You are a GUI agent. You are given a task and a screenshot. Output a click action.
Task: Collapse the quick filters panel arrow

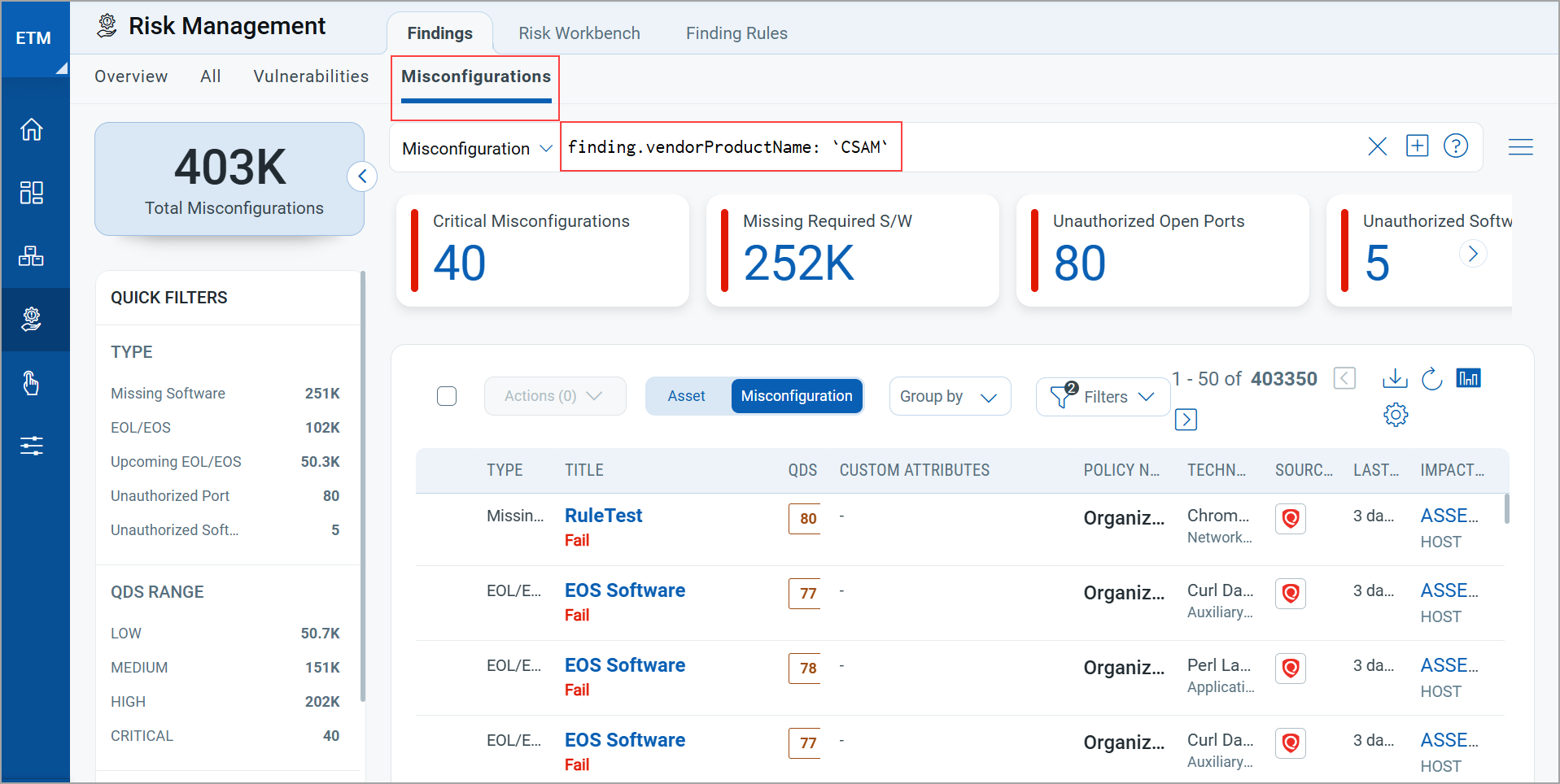click(x=362, y=176)
